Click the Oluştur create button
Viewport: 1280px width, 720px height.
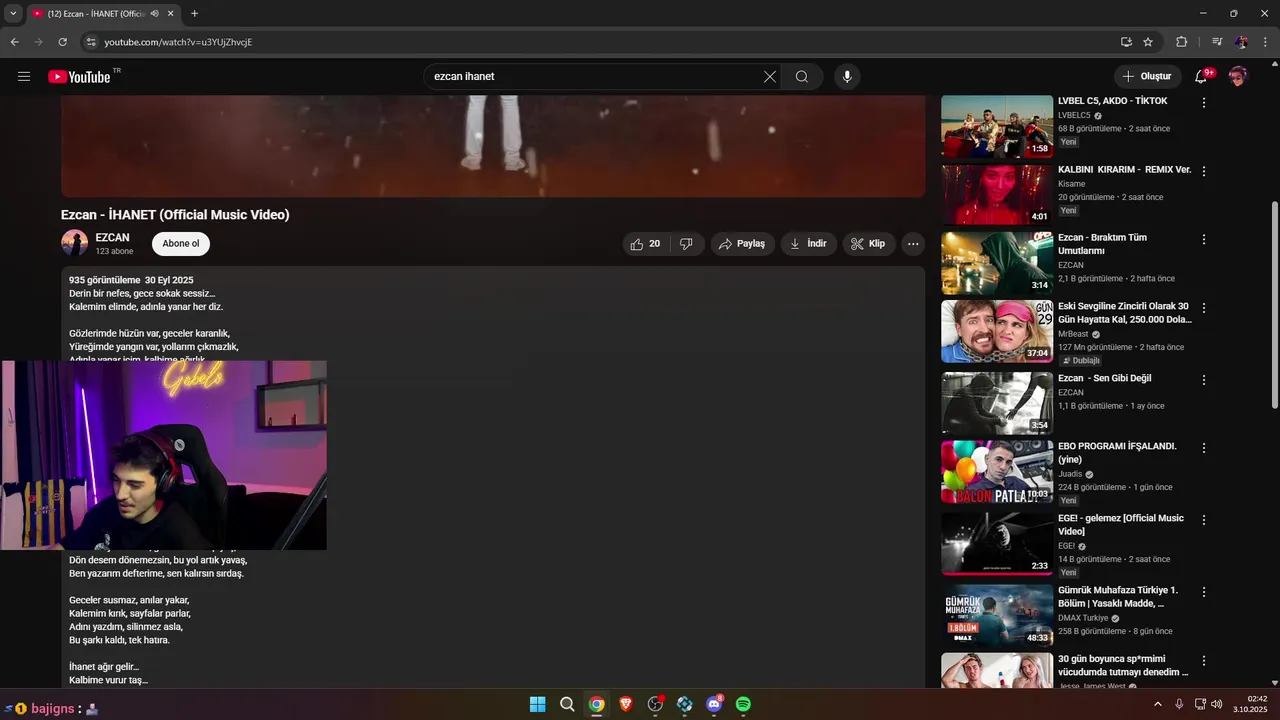point(1147,76)
